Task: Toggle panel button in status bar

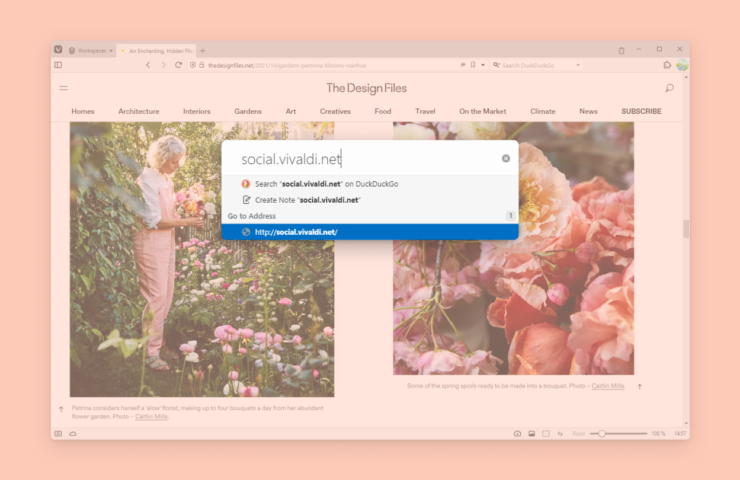Action: coord(58,434)
